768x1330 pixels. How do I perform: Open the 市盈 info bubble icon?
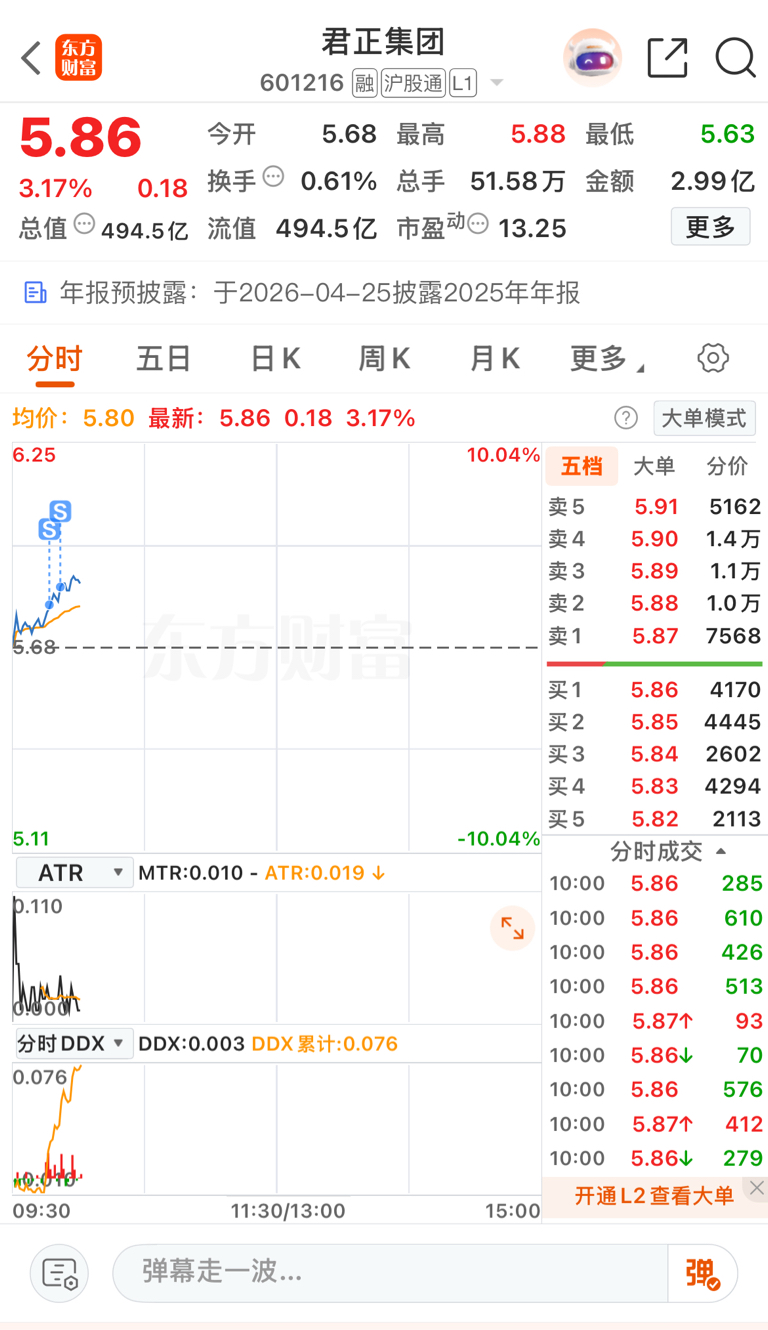tap(478, 225)
